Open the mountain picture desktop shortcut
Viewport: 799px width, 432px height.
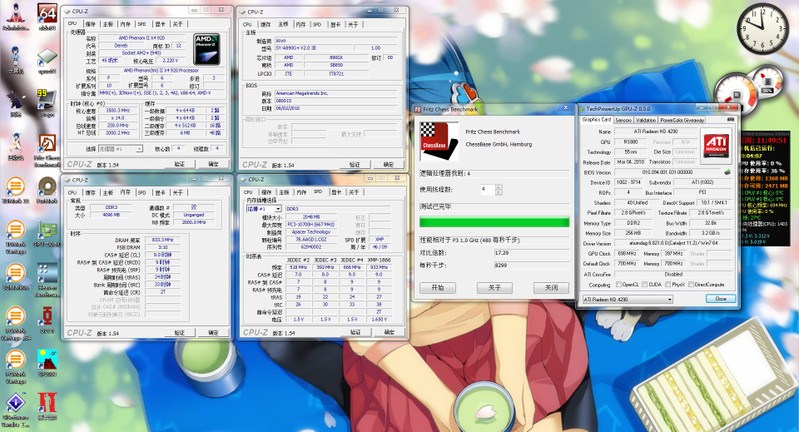tap(47, 360)
